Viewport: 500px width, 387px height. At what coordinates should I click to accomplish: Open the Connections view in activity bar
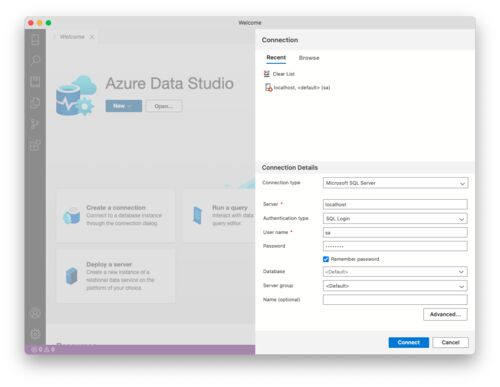(x=35, y=40)
